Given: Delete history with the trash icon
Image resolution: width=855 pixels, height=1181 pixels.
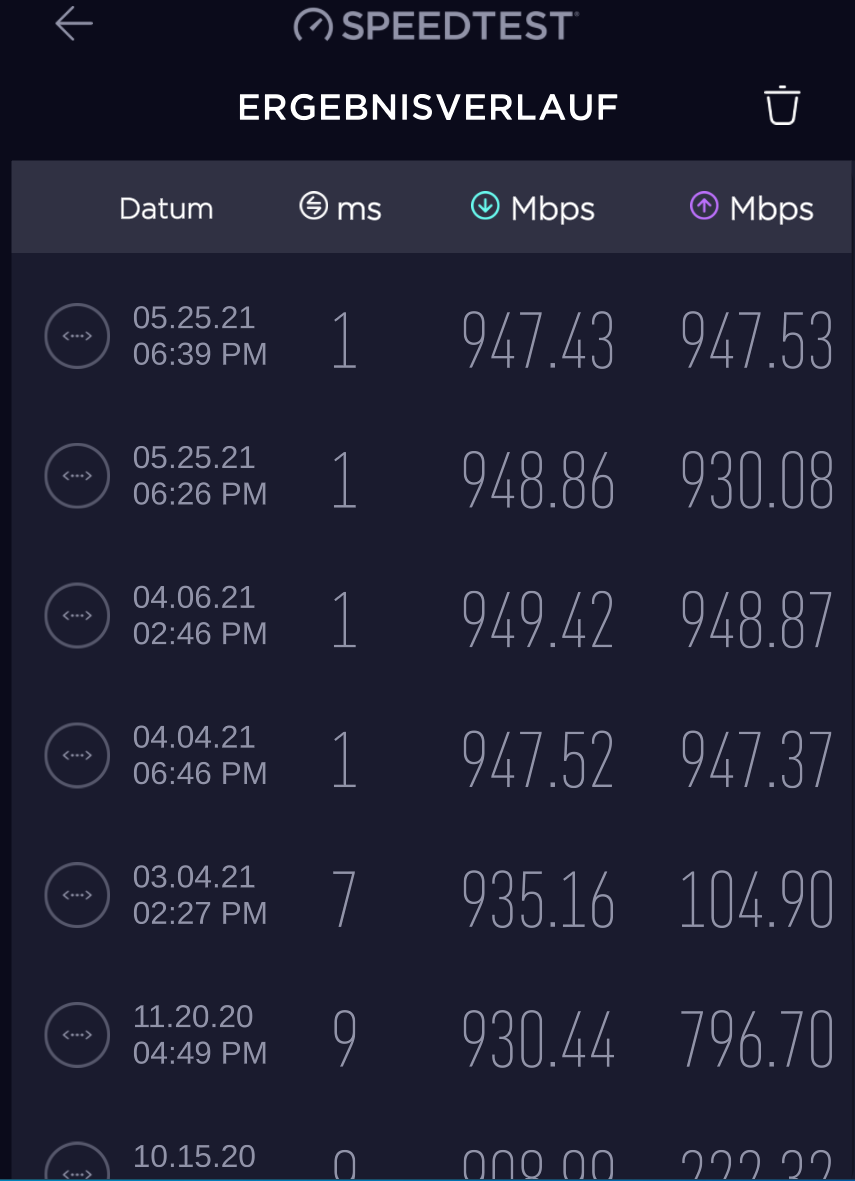Looking at the screenshot, I should click(782, 106).
